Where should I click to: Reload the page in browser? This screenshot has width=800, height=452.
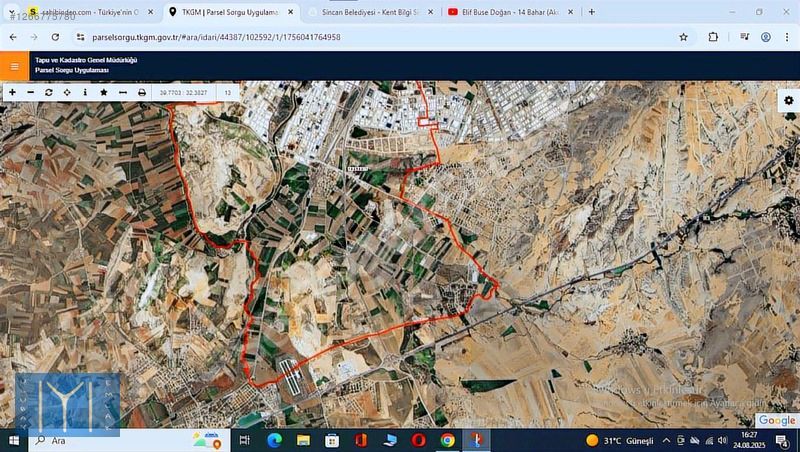tap(55, 37)
